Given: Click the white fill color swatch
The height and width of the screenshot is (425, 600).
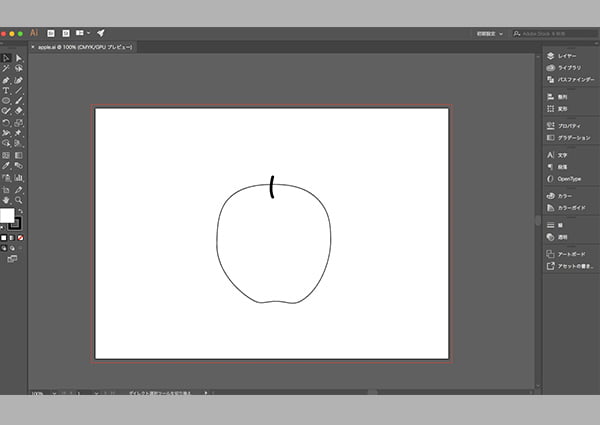Looking at the screenshot, I should [x=7, y=216].
